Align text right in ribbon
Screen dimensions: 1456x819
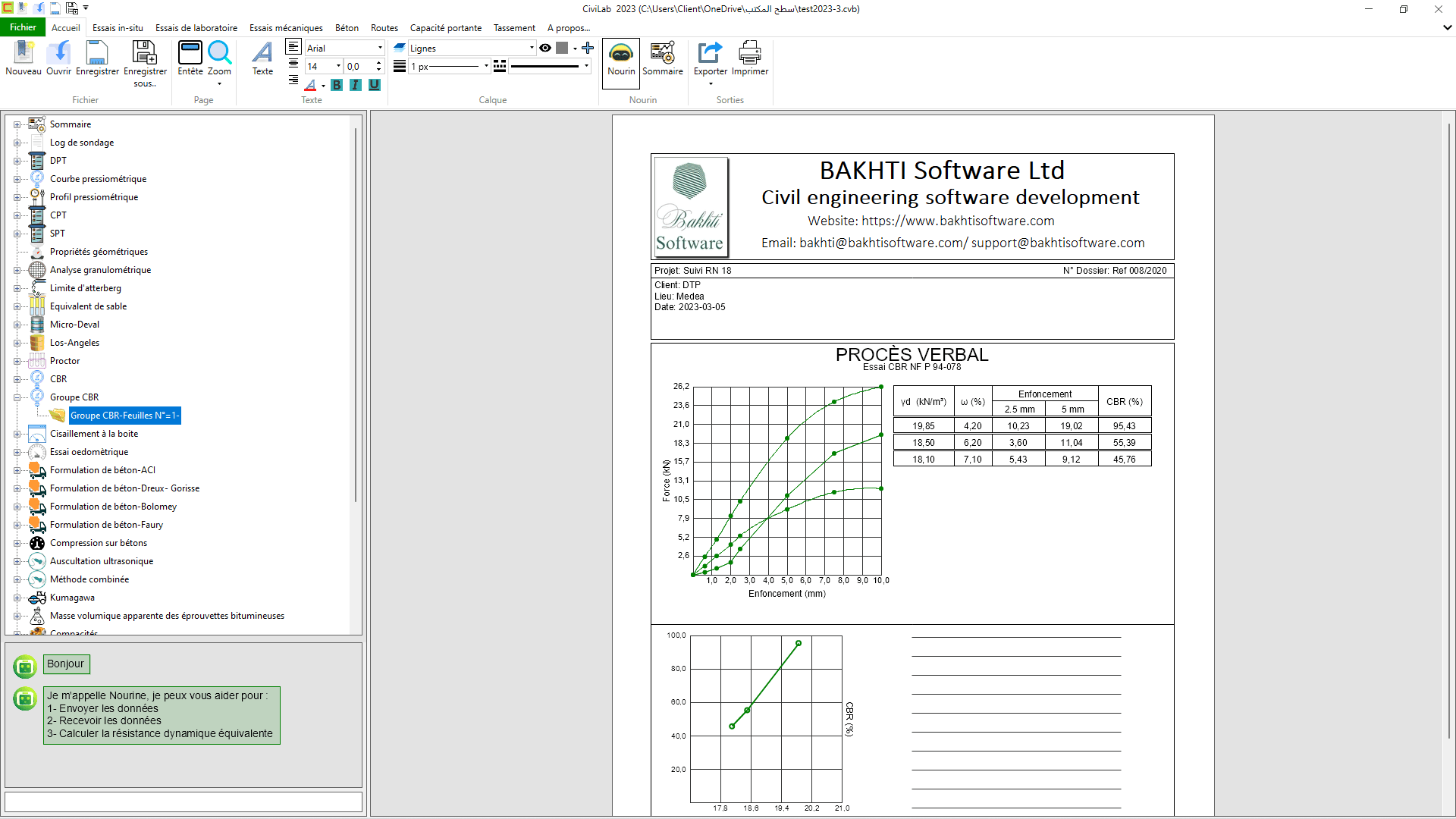pos(293,80)
